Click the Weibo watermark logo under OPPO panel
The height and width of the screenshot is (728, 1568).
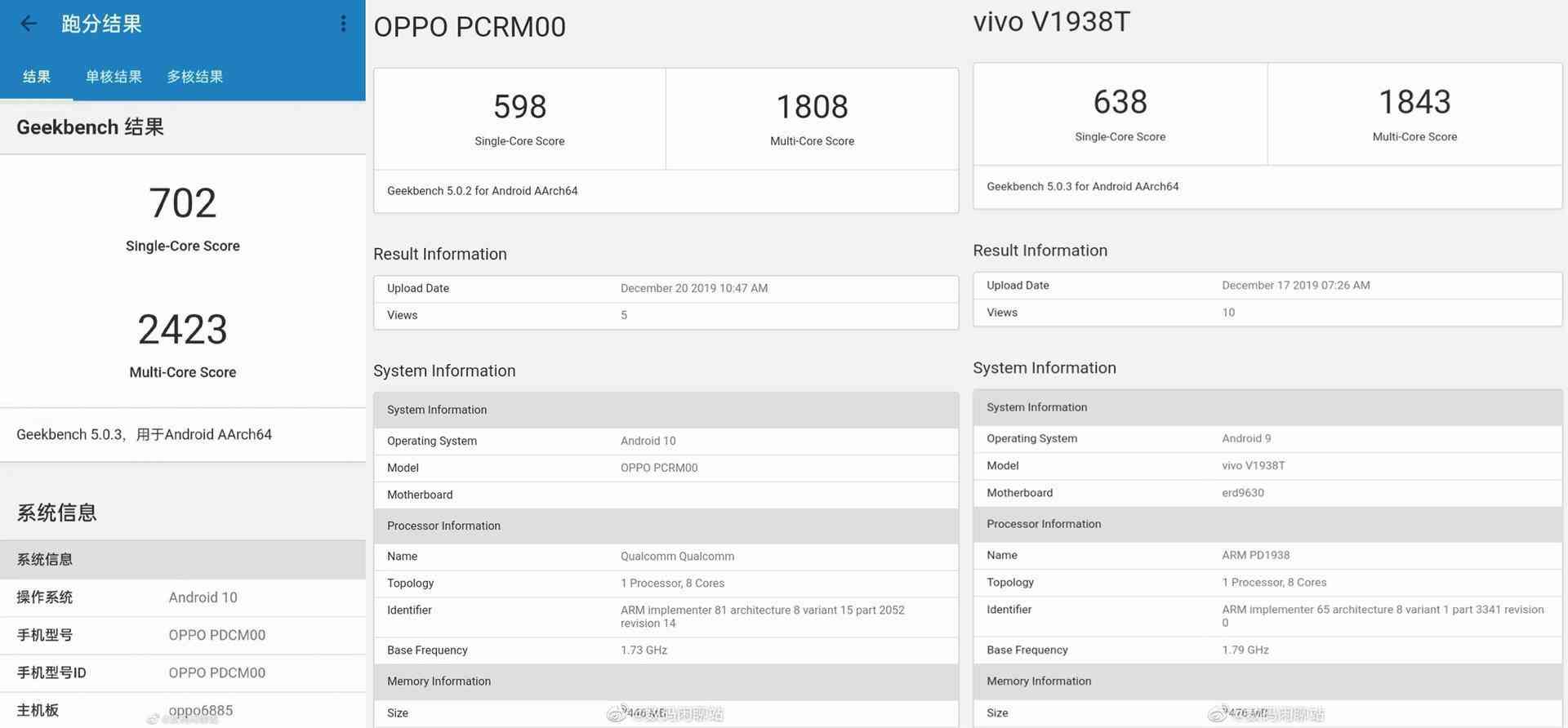pyautogui.click(x=617, y=714)
